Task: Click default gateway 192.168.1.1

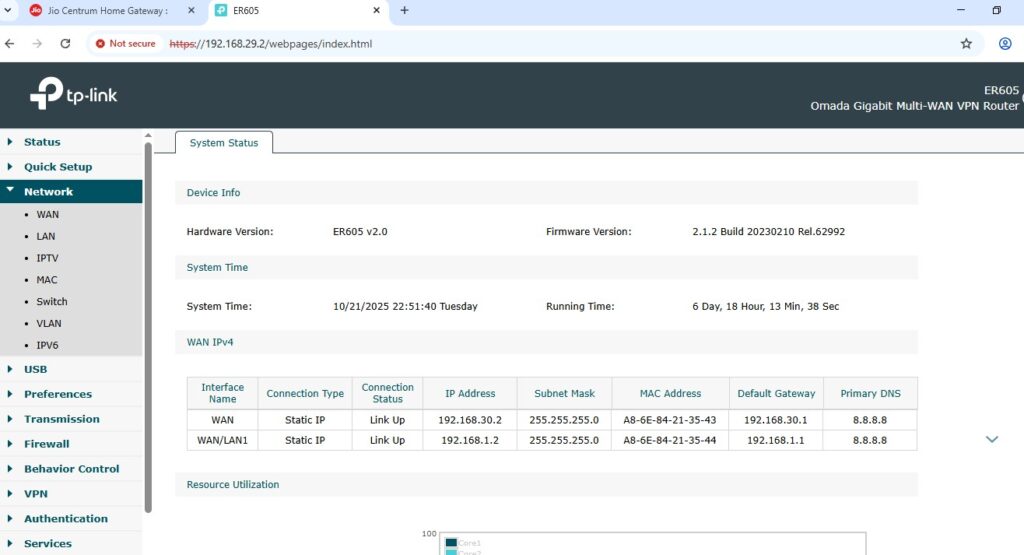Action: coord(775,440)
